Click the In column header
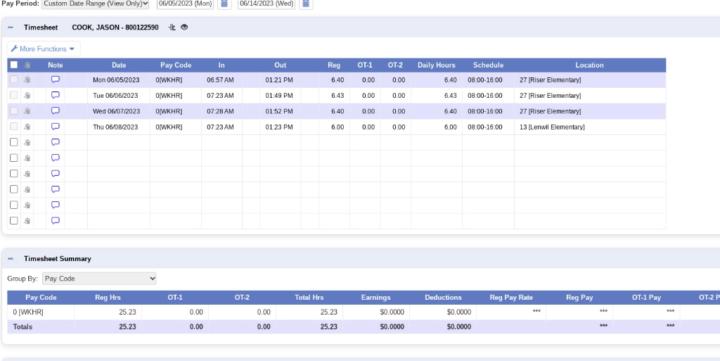This screenshot has width=720, height=361. point(221,65)
